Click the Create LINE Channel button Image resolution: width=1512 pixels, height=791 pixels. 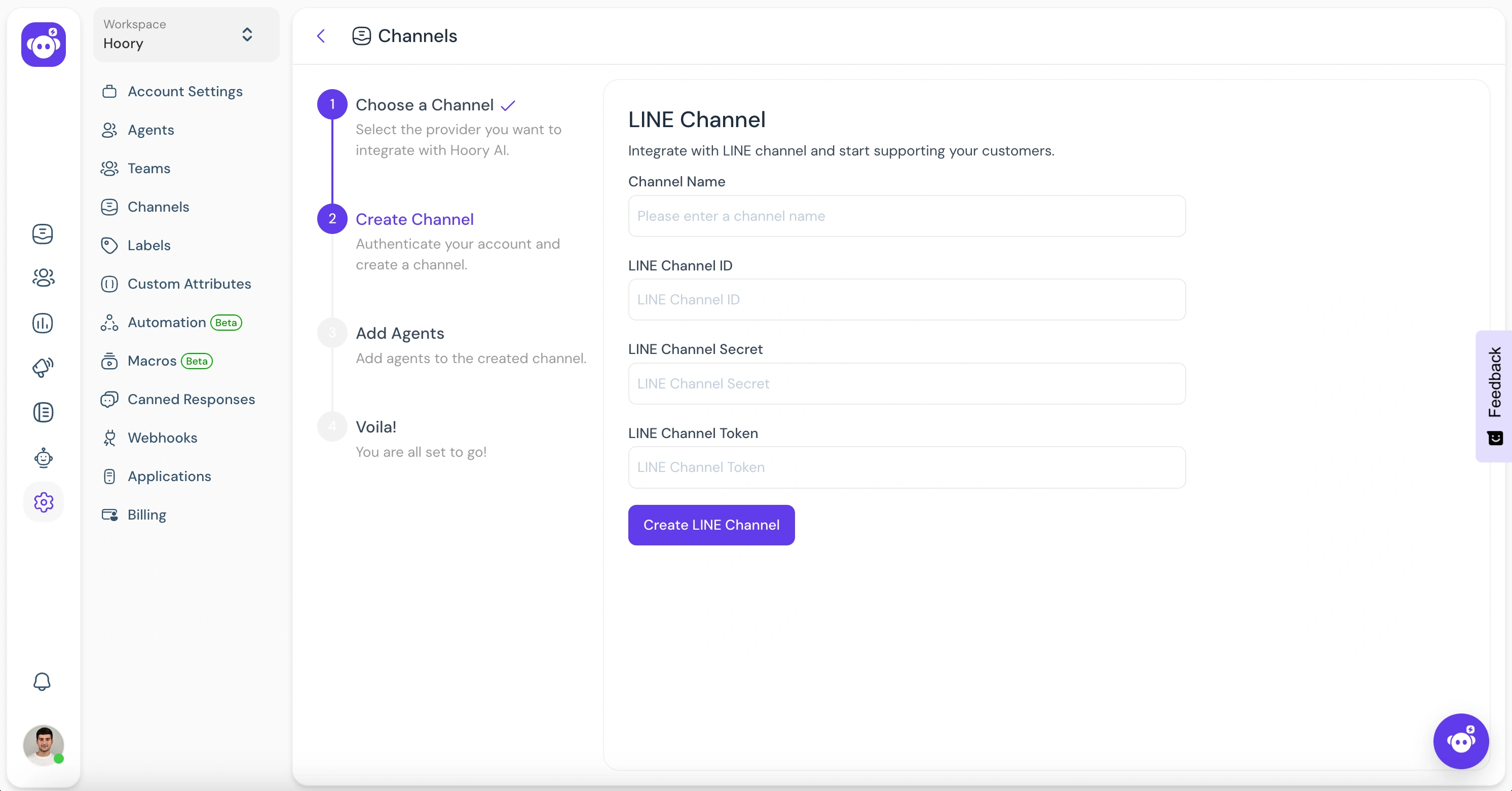point(711,525)
